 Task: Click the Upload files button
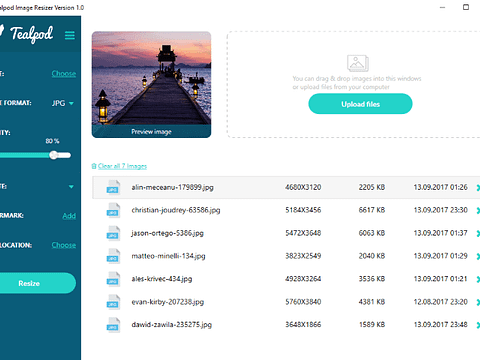[x=360, y=104]
